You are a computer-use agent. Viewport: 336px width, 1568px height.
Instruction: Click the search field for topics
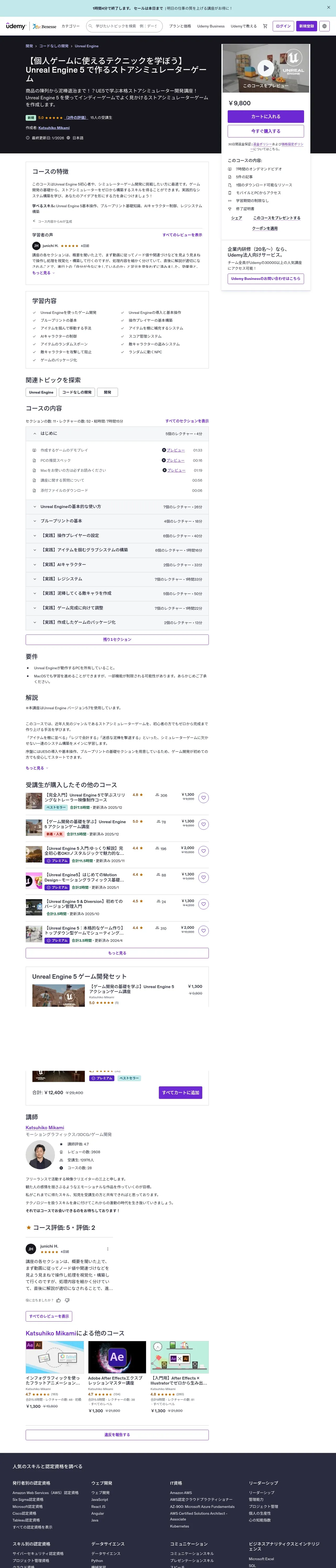tap(124, 26)
